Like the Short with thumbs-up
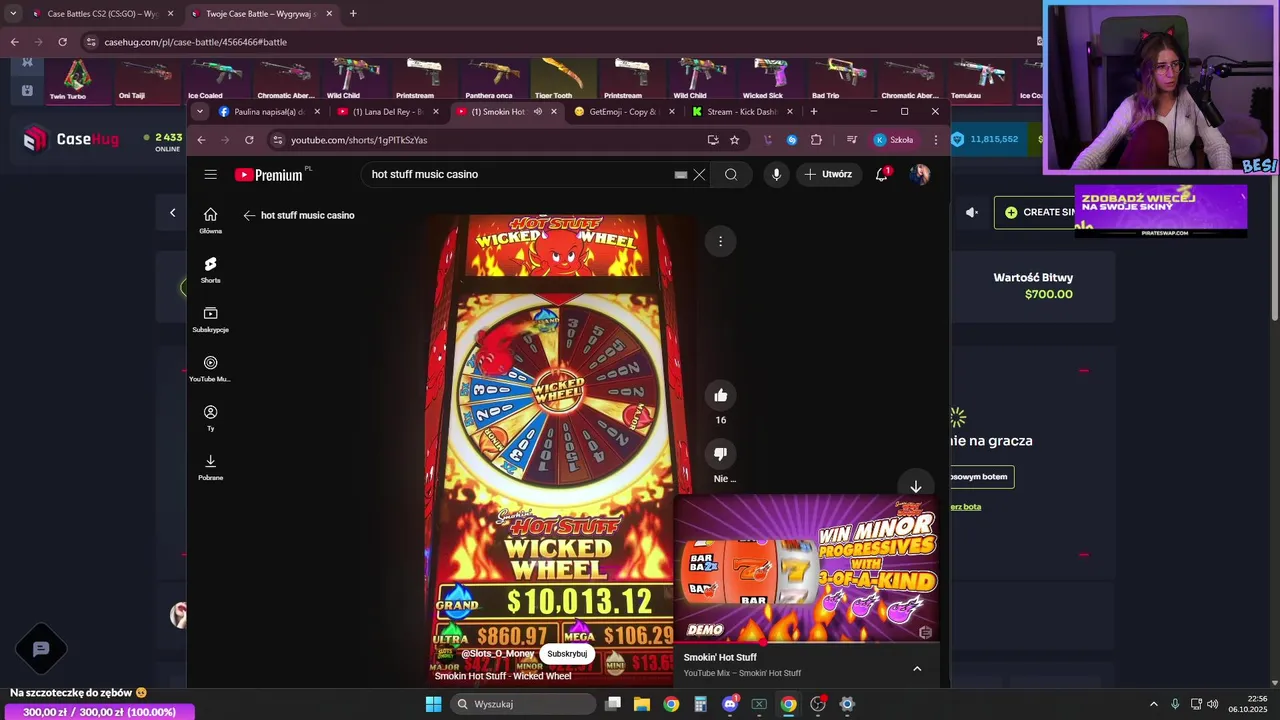The image size is (1280, 720). point(720,395)
